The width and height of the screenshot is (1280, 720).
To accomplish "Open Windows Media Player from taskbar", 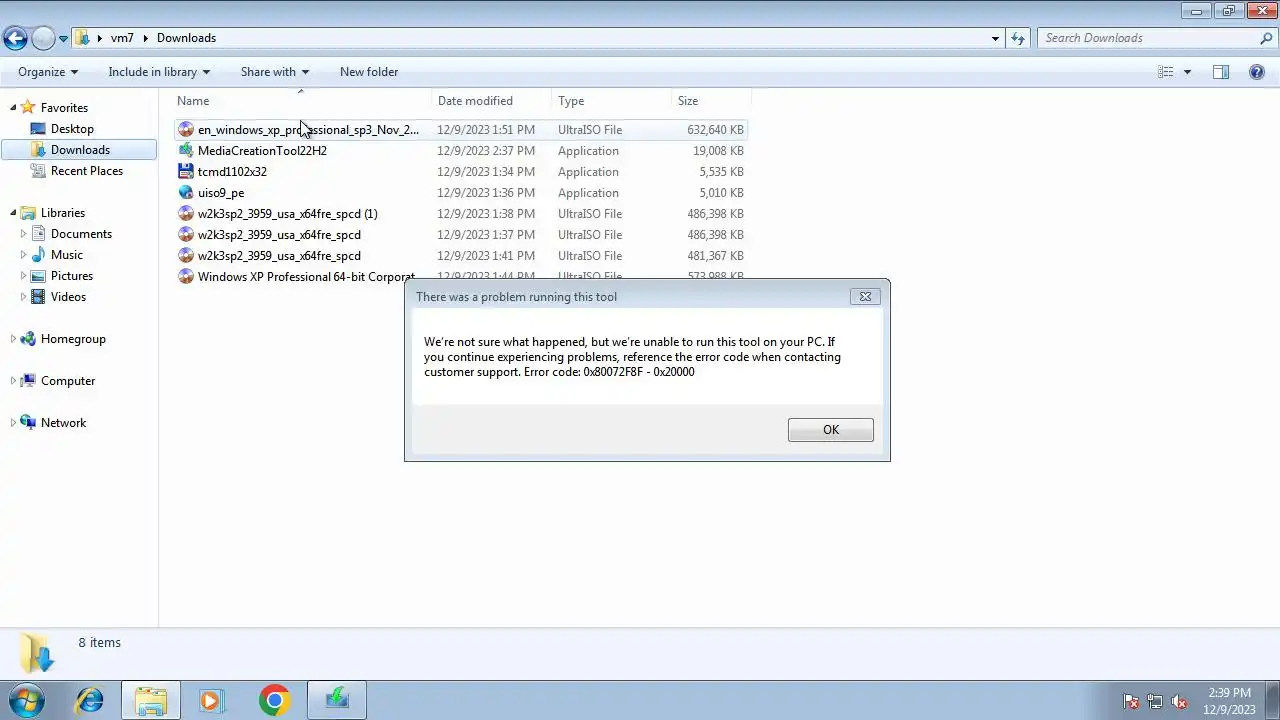I will click(211, 700).
